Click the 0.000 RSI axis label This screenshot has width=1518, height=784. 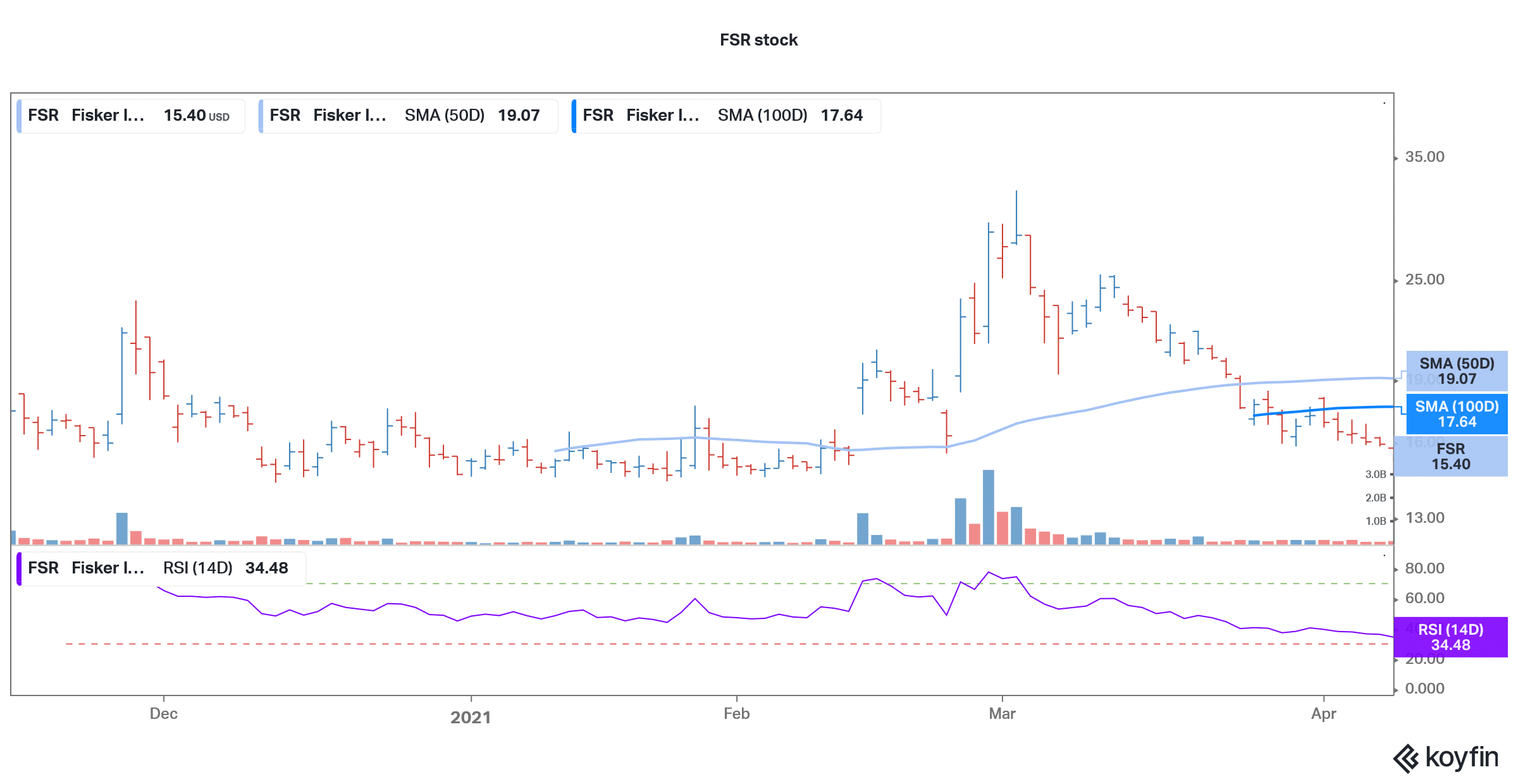pyautogui.click(x=1424, y=689)
